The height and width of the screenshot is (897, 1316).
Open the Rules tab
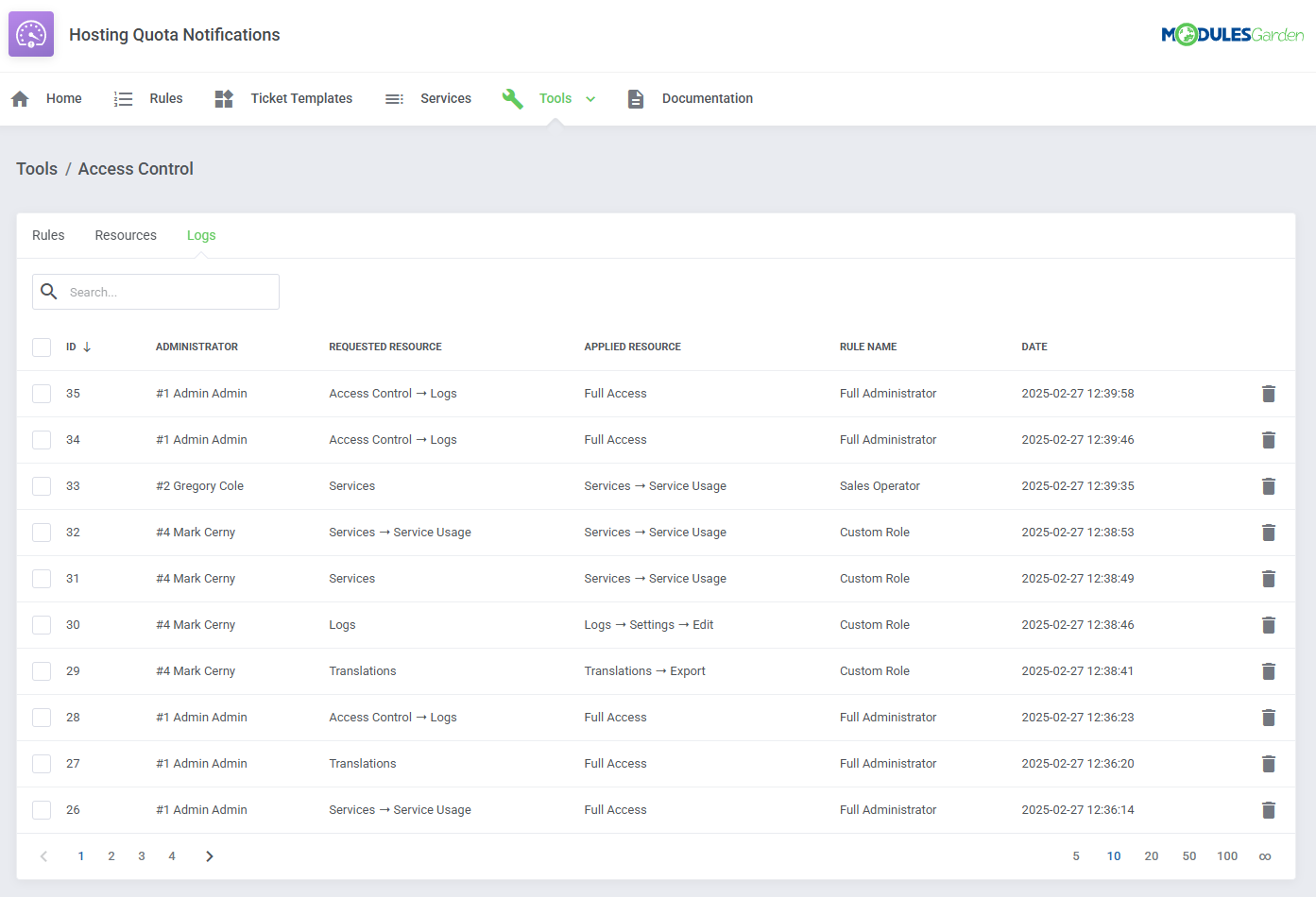point(48,235)
